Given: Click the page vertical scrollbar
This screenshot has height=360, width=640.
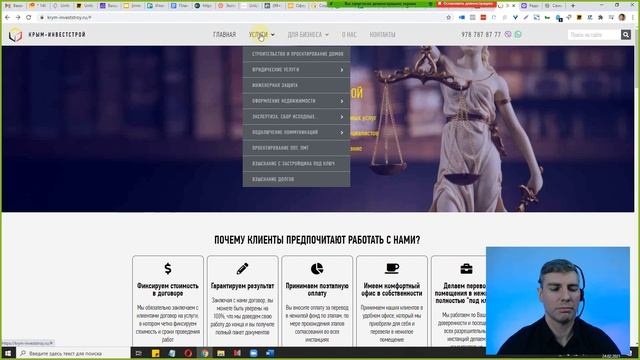Looking at the screenshot, I should pos(636,184).
